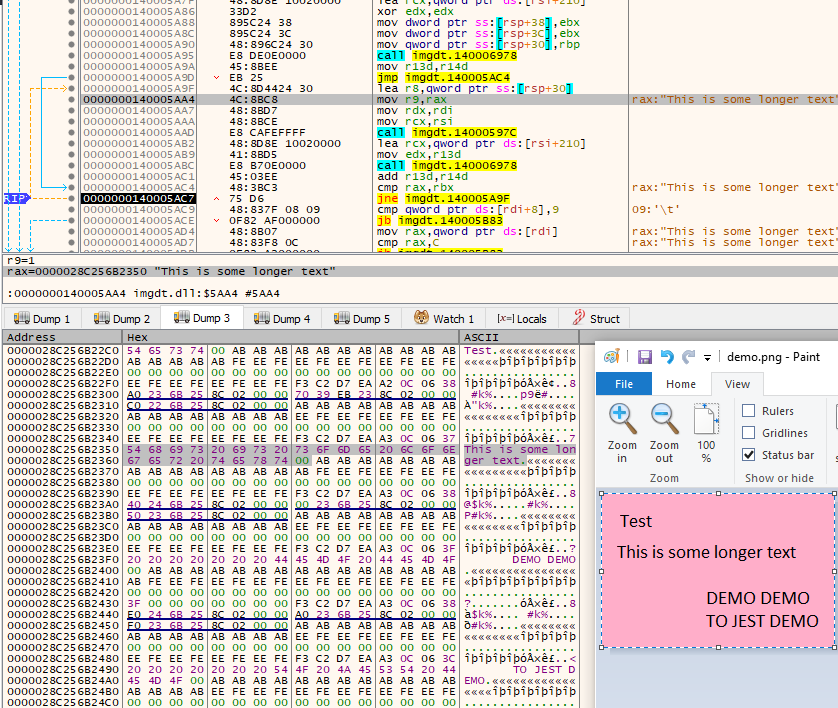Expand Paint's Customize Quick Access Toolbar arrow
The height and width of the screenshot is (708, 838).
[x=707, y=357]
